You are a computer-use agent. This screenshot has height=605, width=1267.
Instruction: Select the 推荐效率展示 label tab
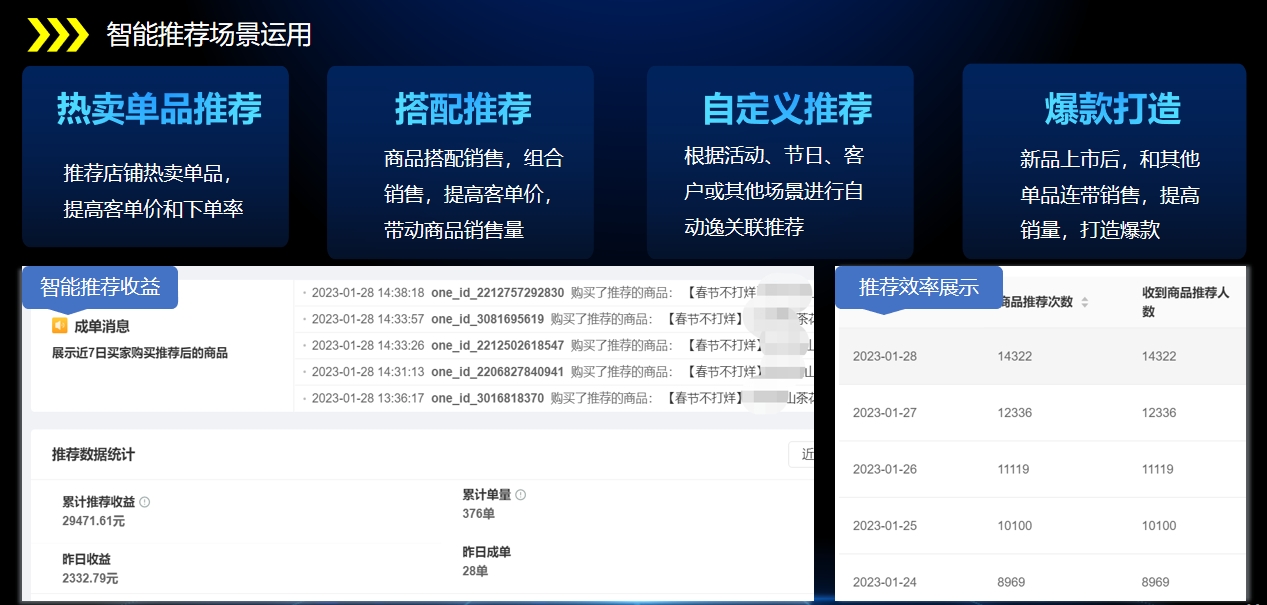tap(918, 288)
